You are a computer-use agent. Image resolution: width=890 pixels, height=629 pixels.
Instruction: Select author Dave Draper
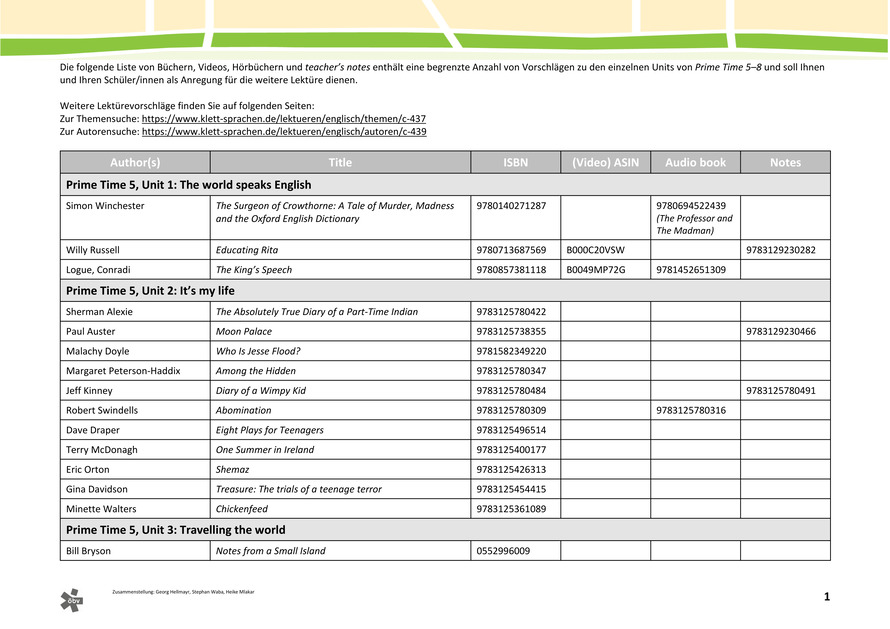pyautogui.click(x=93, y=430)
